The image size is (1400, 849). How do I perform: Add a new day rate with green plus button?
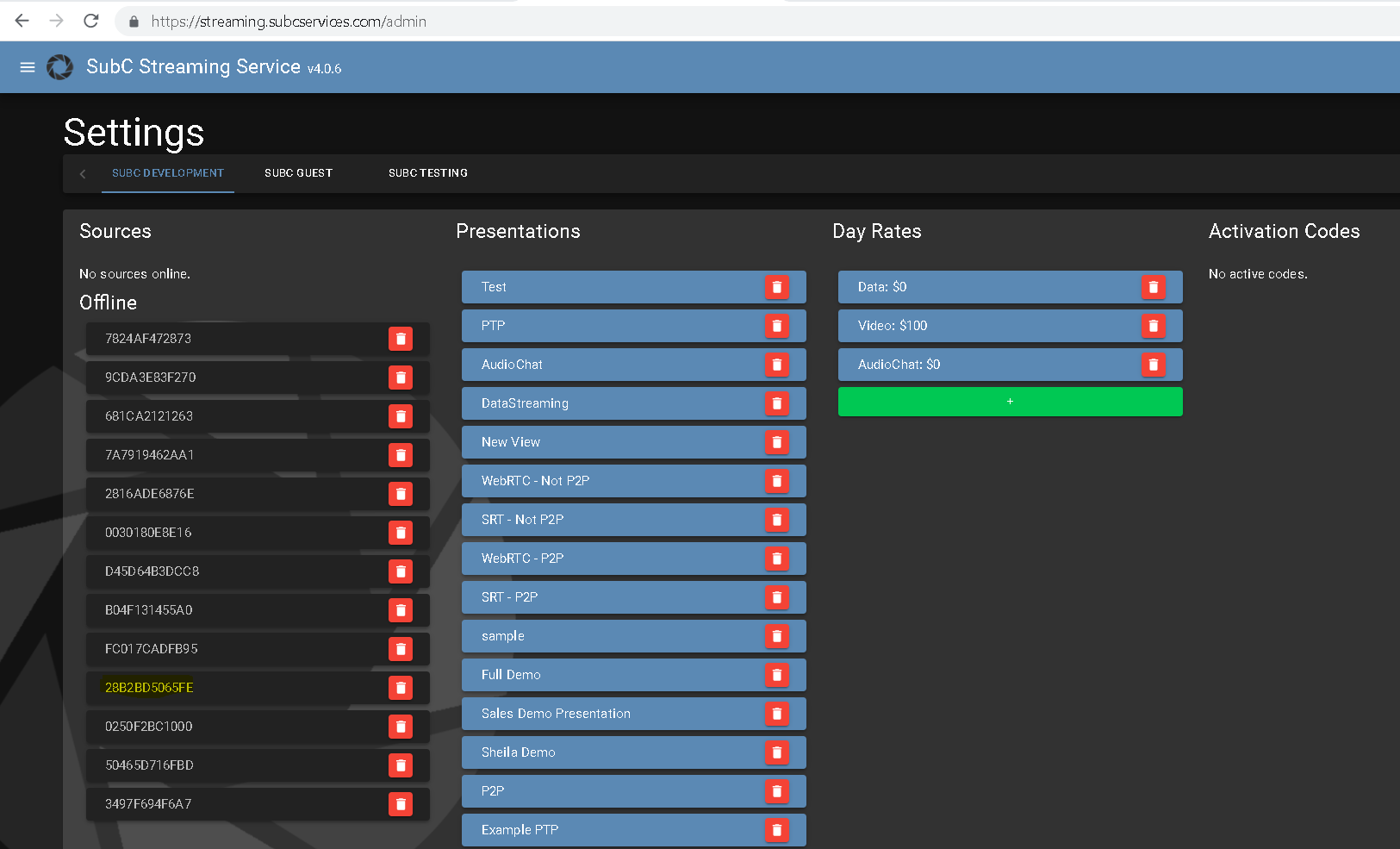pos(1010,402)
